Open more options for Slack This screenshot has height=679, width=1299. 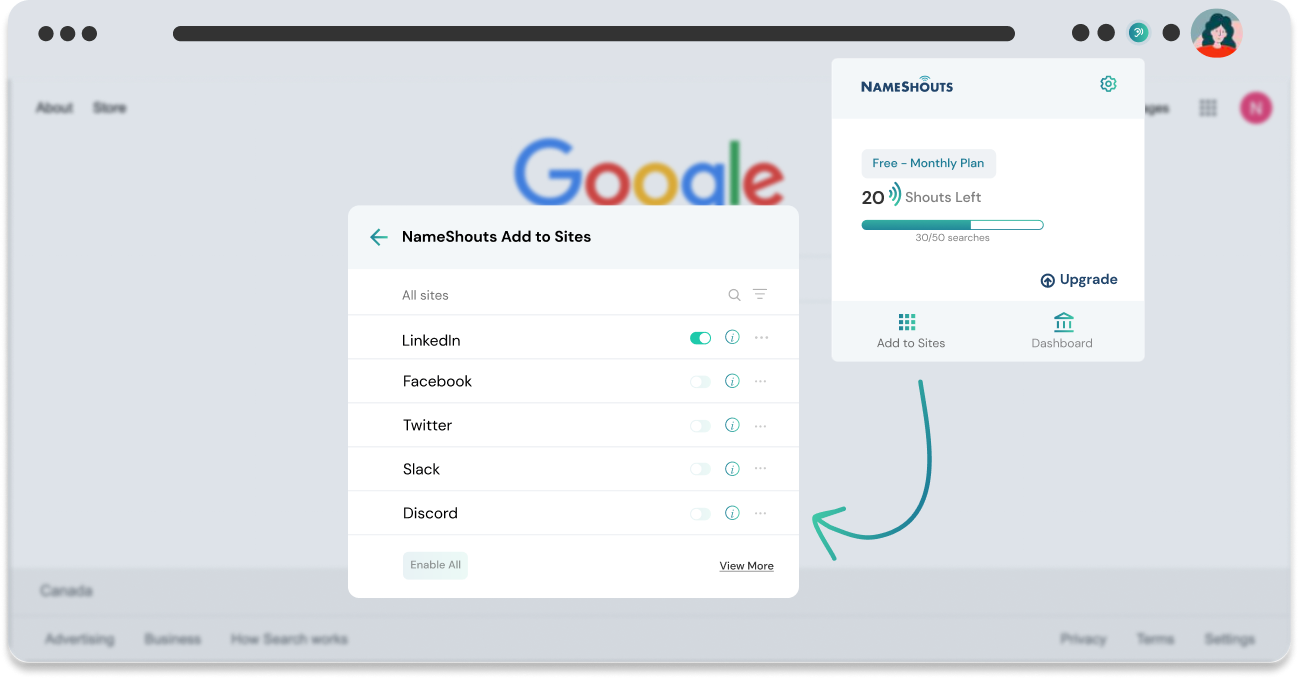(x=761, y=468)
